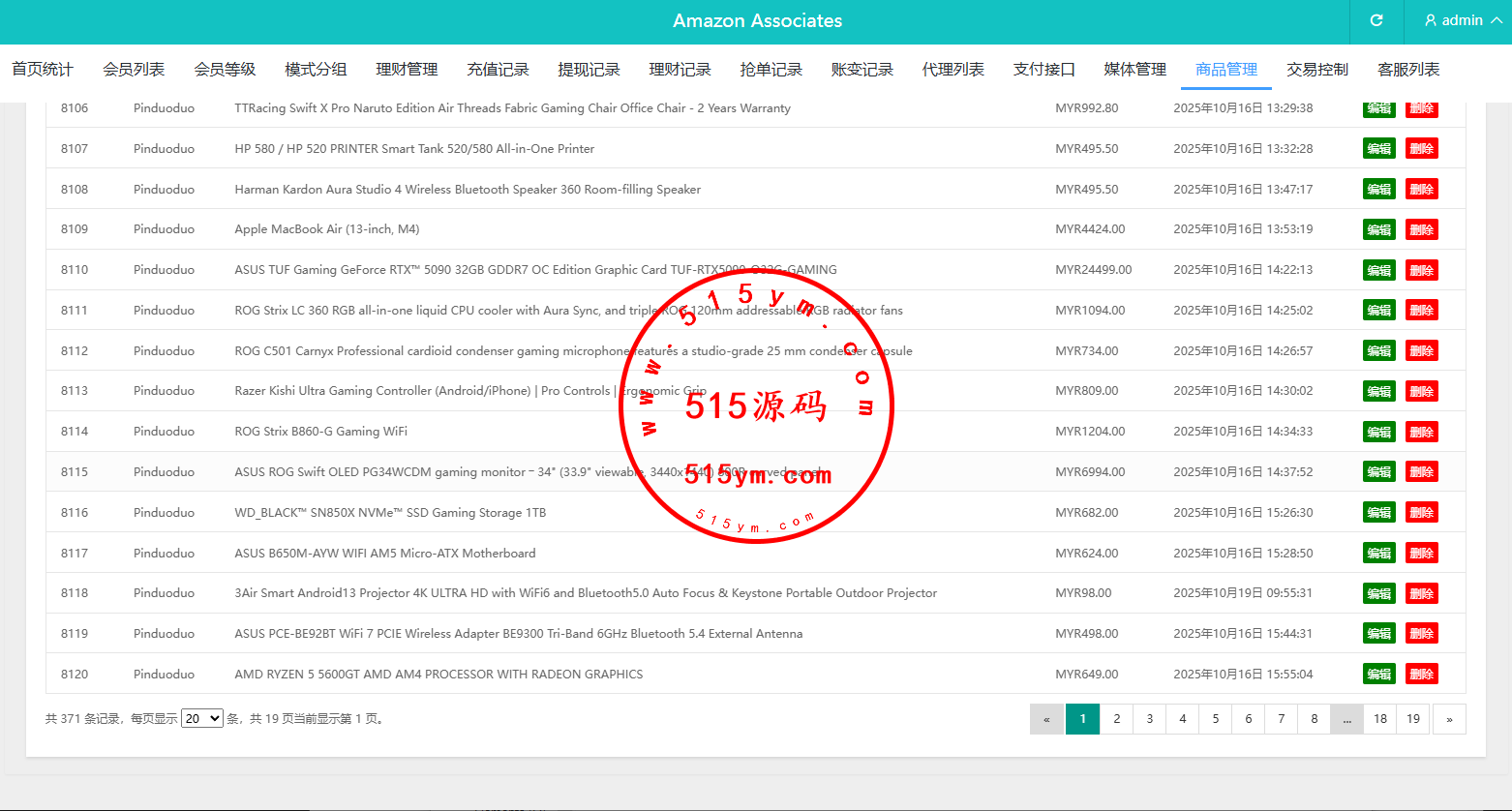
Task: Jump to the last page 19
Action: (x=1412, y=719)
